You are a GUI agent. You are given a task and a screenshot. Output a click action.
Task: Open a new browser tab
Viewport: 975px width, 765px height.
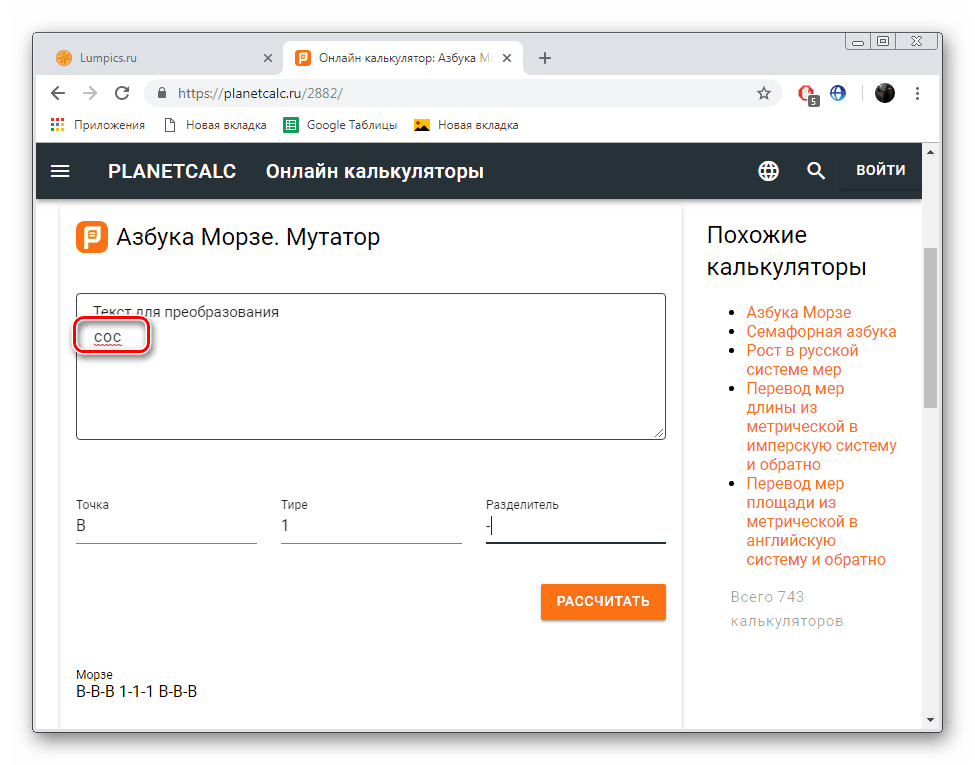click(x=545, y=58)
